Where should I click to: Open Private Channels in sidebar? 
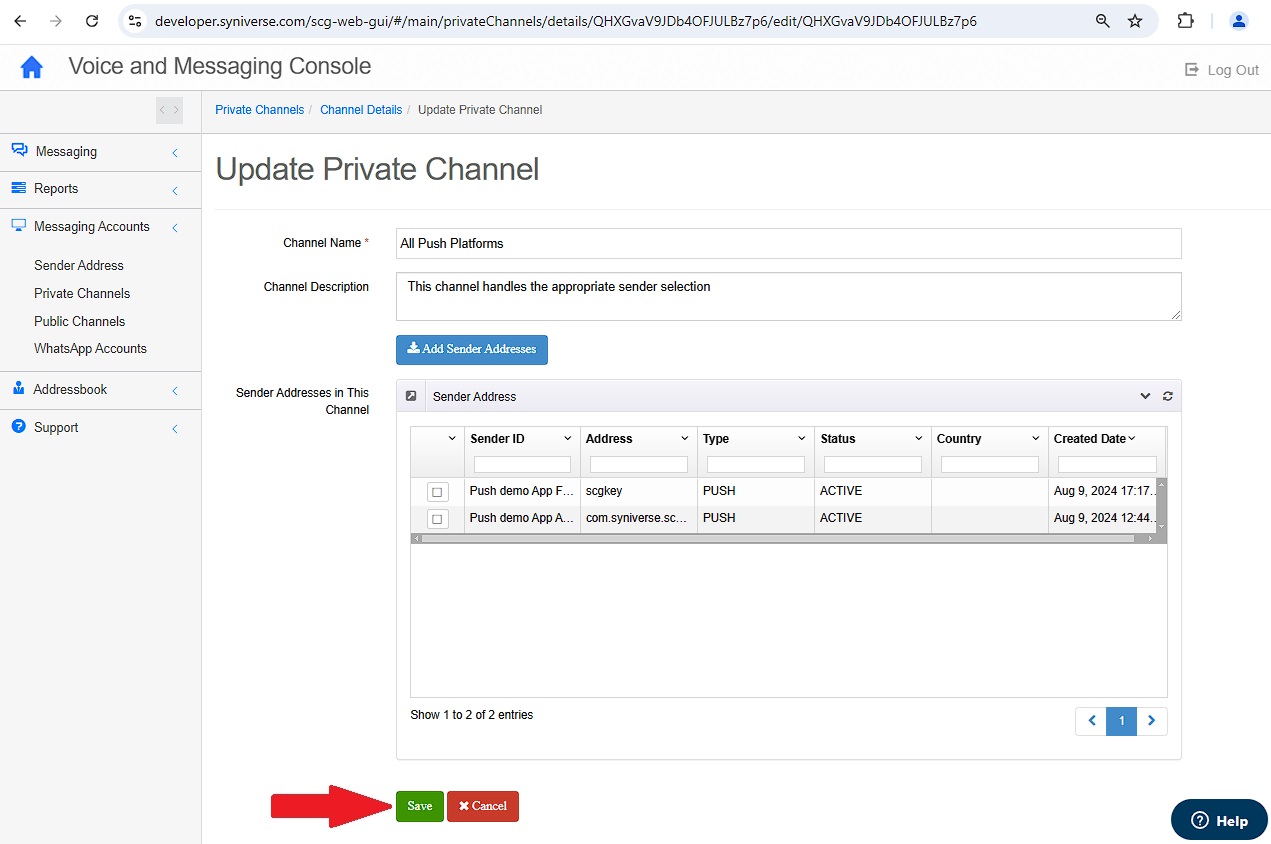tap(82, 293)
